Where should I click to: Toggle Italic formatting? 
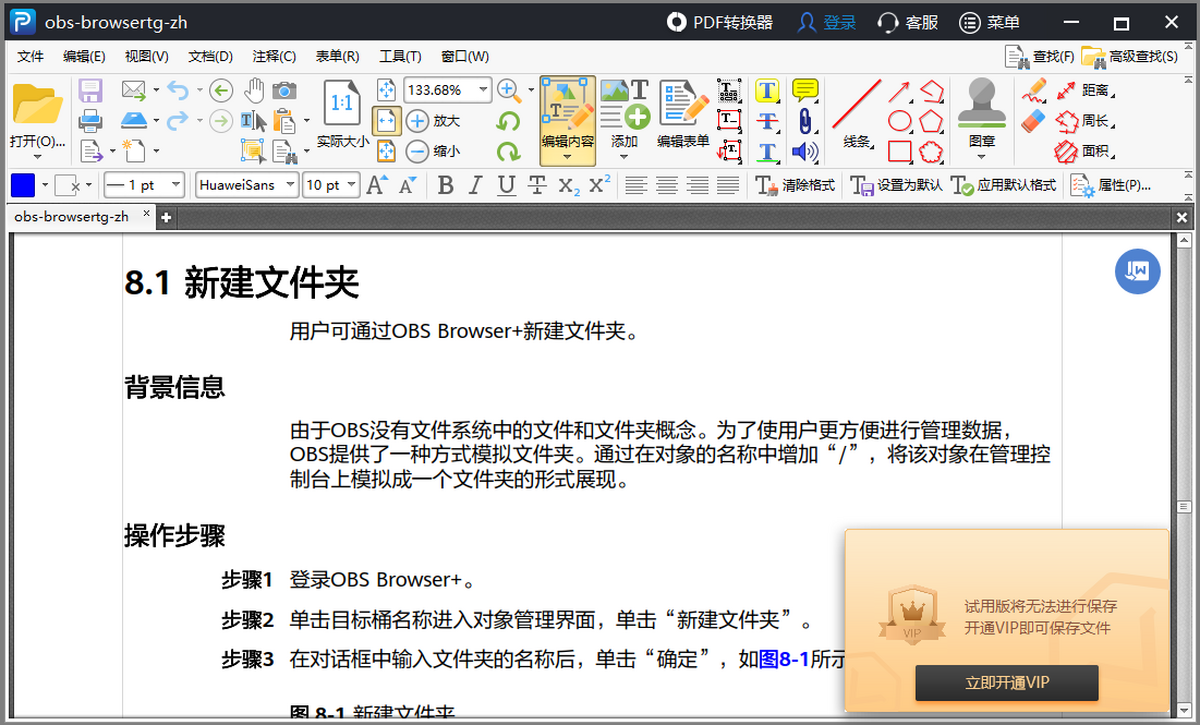coord(476,185)
